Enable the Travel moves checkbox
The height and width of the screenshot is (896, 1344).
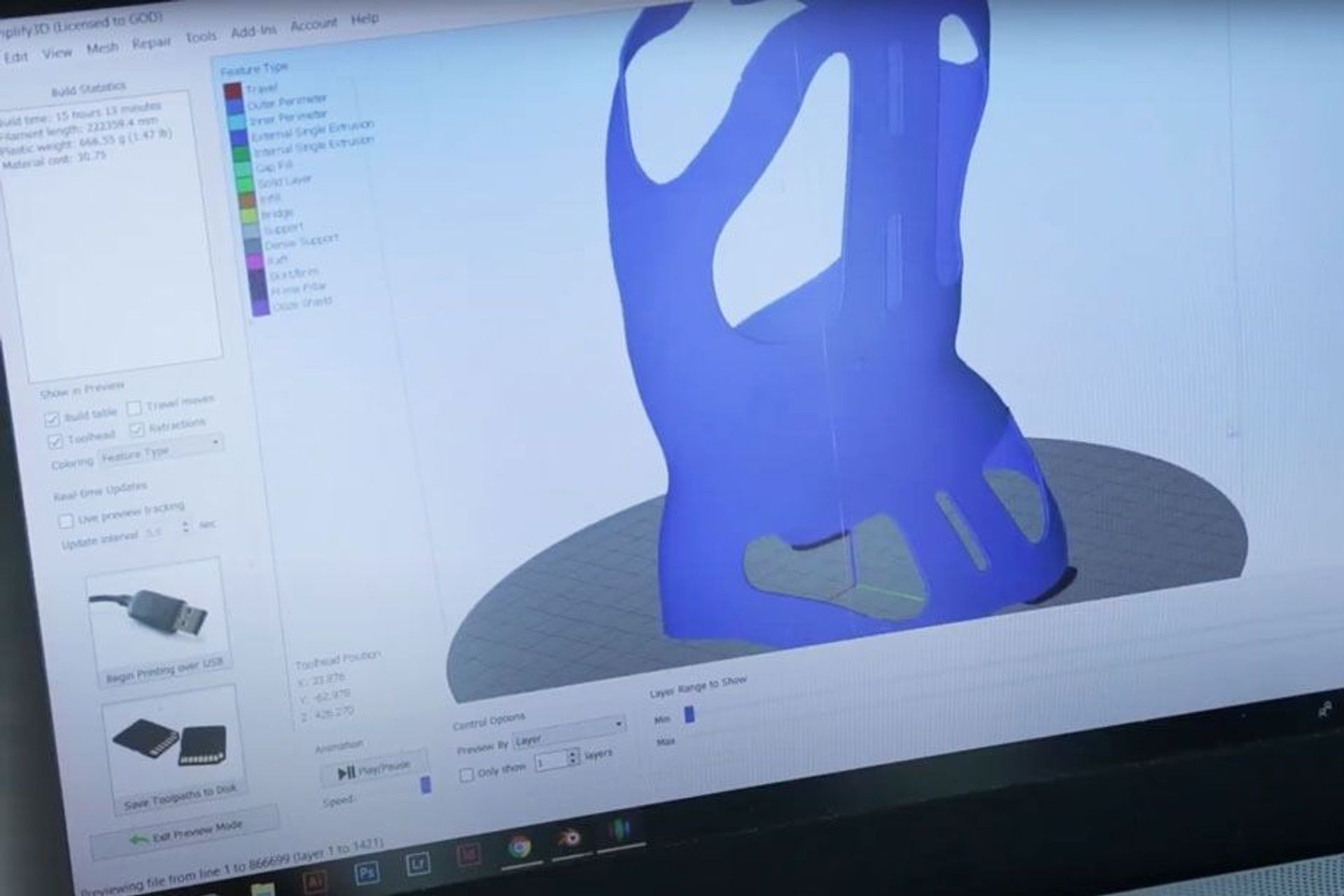134,407
